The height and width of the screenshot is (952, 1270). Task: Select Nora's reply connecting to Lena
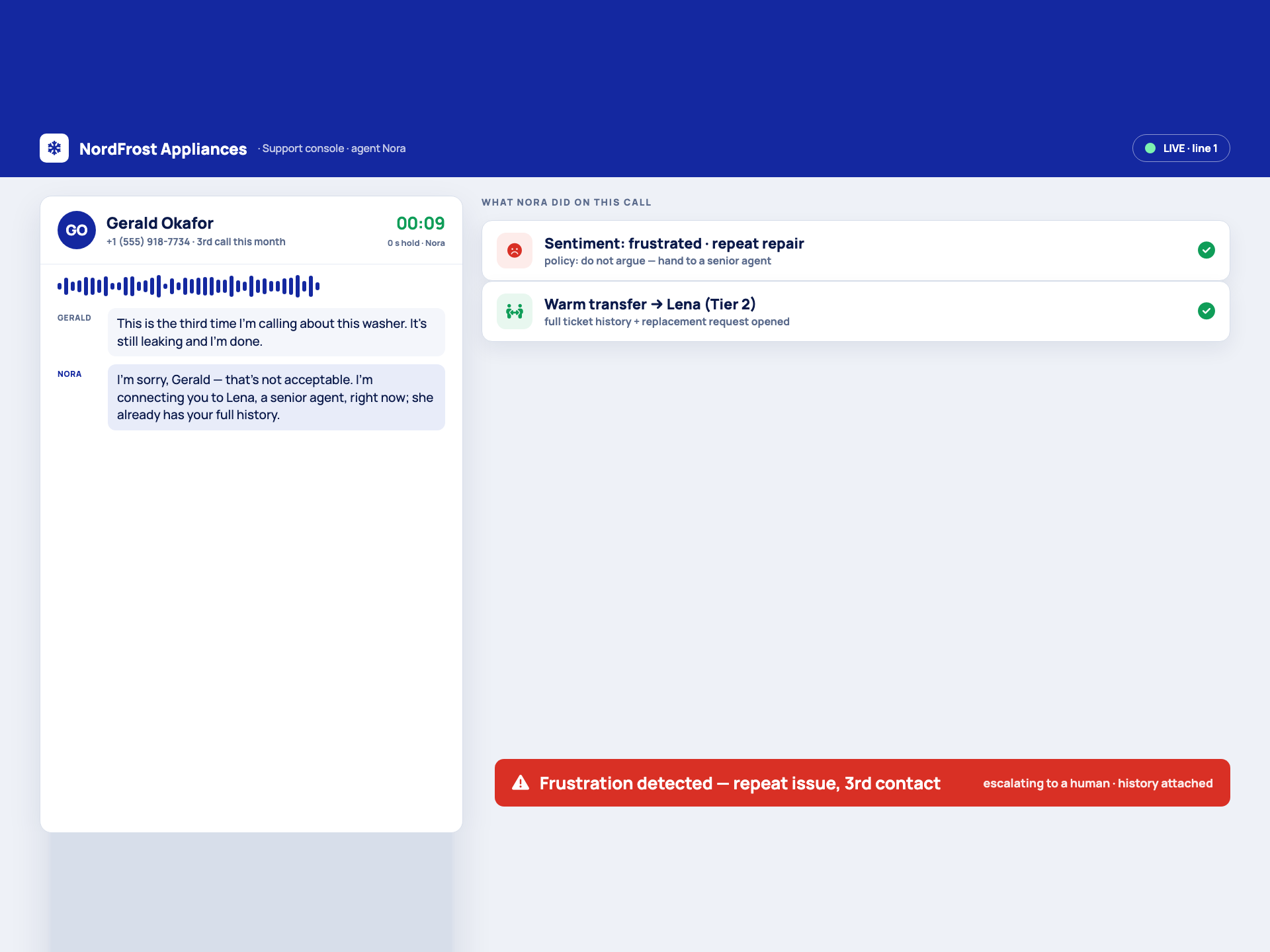[276, 397]
